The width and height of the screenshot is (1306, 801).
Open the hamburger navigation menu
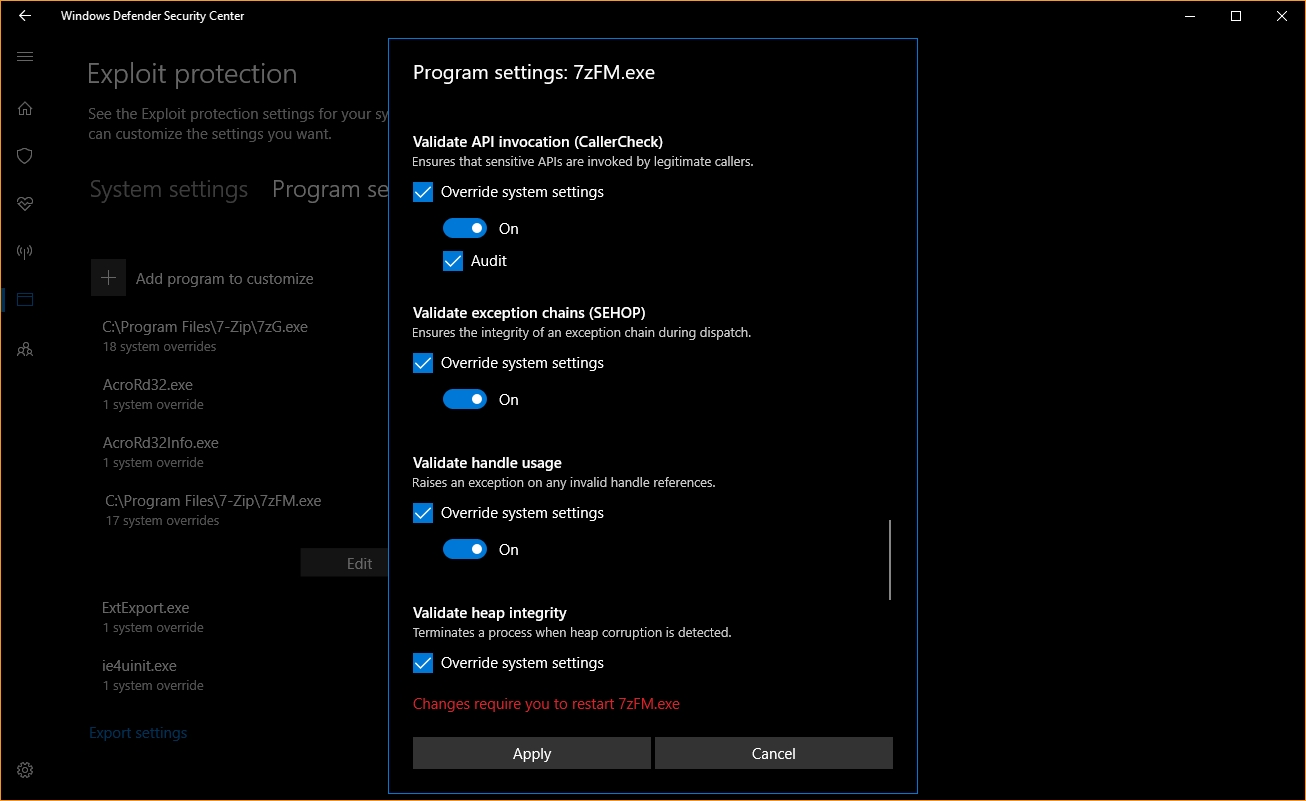(x=25, y=57)
